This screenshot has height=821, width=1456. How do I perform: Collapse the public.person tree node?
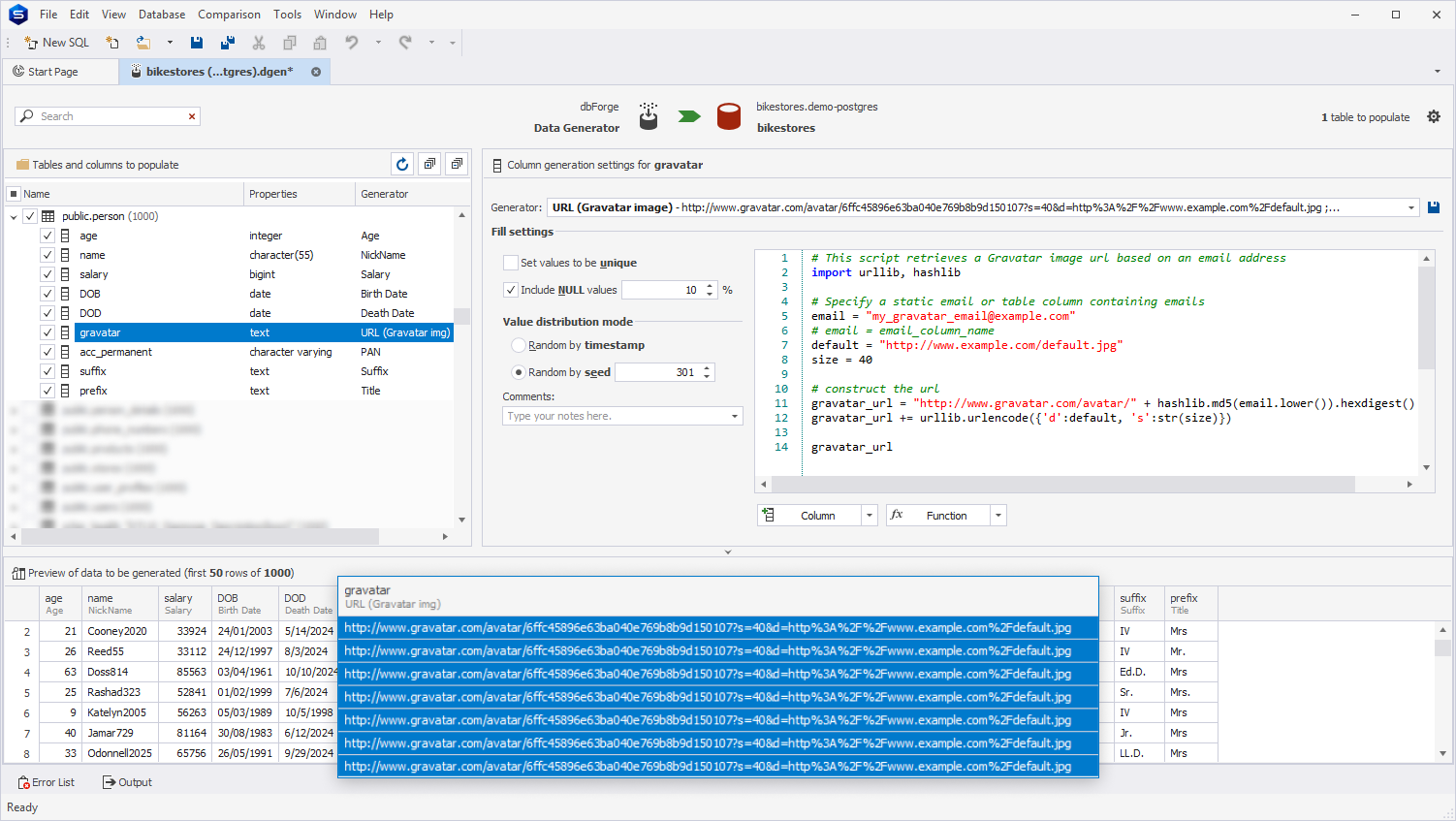click(14, 216)
